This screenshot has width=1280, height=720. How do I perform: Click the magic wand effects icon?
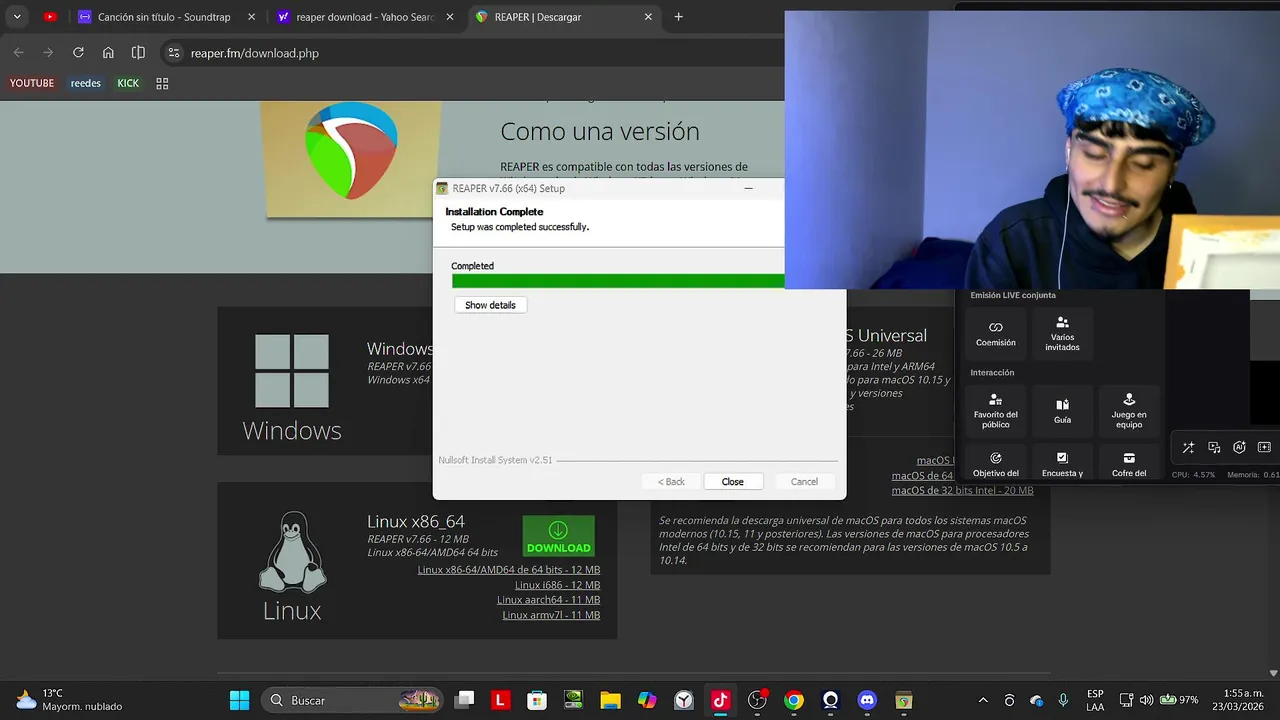click(1188, 448)
